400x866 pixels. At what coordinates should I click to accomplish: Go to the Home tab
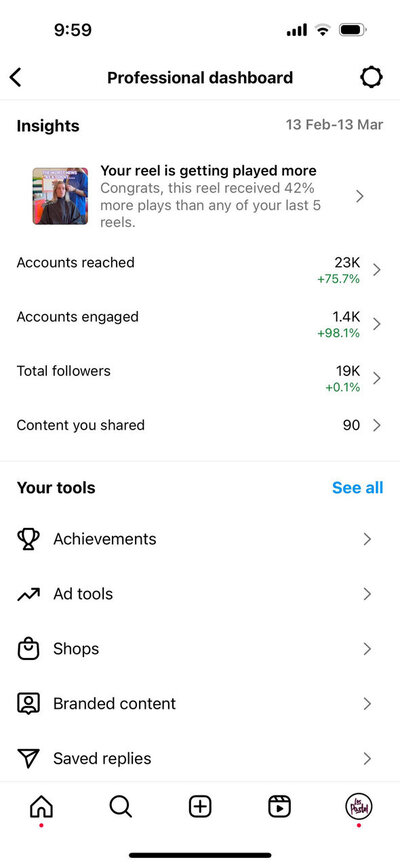41,807
